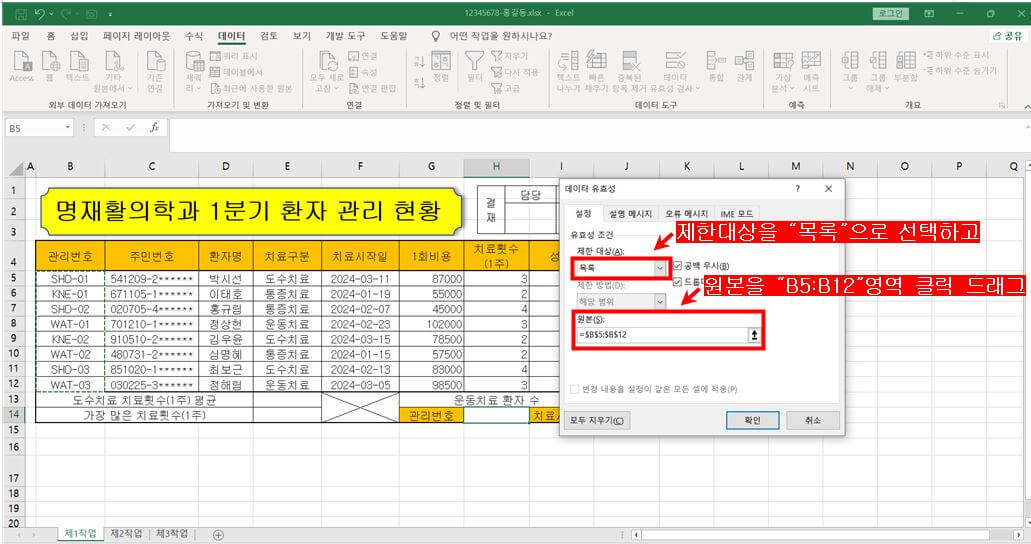1031x544 pixels.
Task: Select column header H
Action: tap(496, 167)
